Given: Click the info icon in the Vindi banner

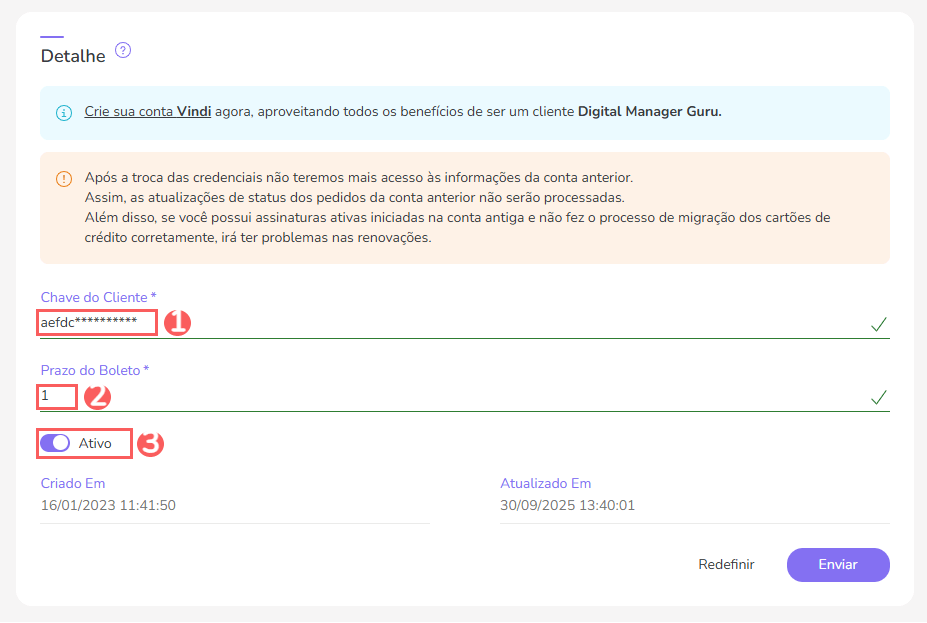Looking at the screenshot, I should pyautogui.click(x=64, y=113).
